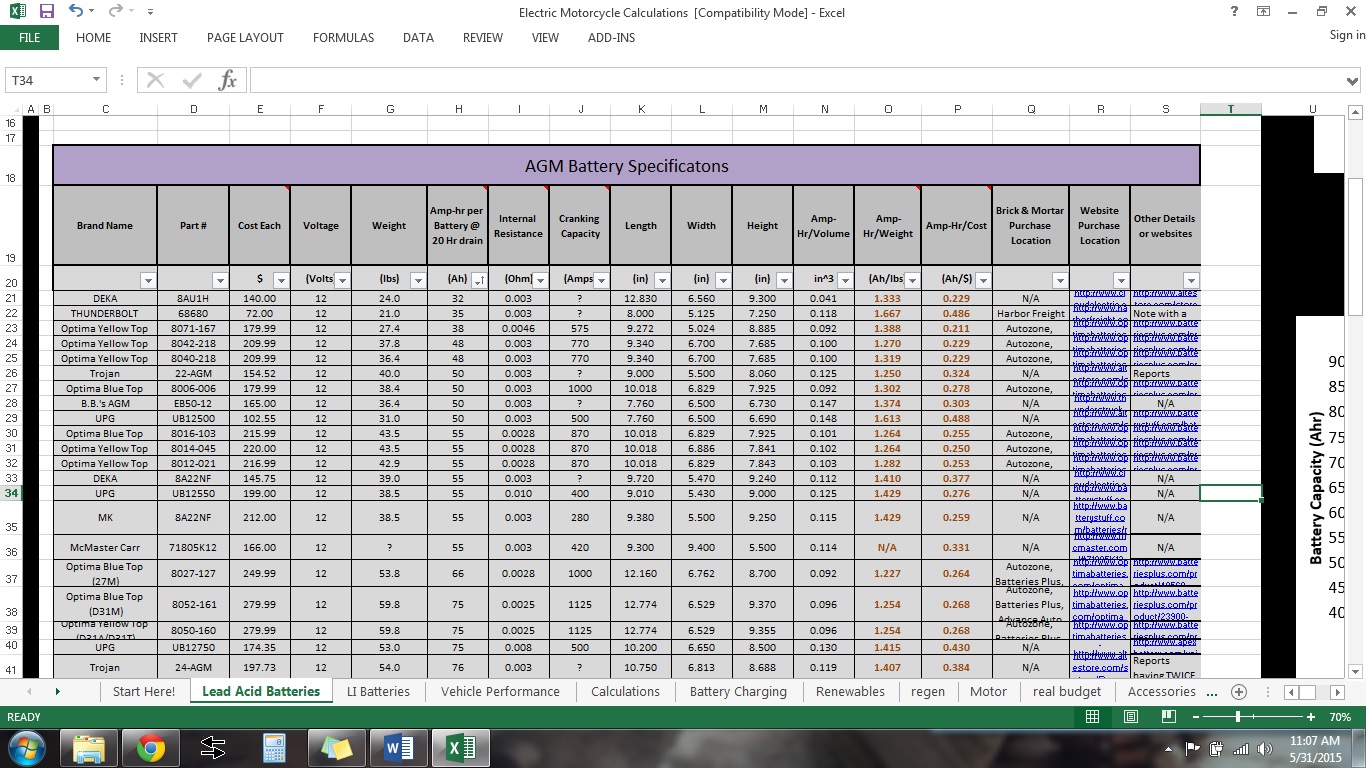Click the vertical scrollbar down arrow

click(1356, 673)
